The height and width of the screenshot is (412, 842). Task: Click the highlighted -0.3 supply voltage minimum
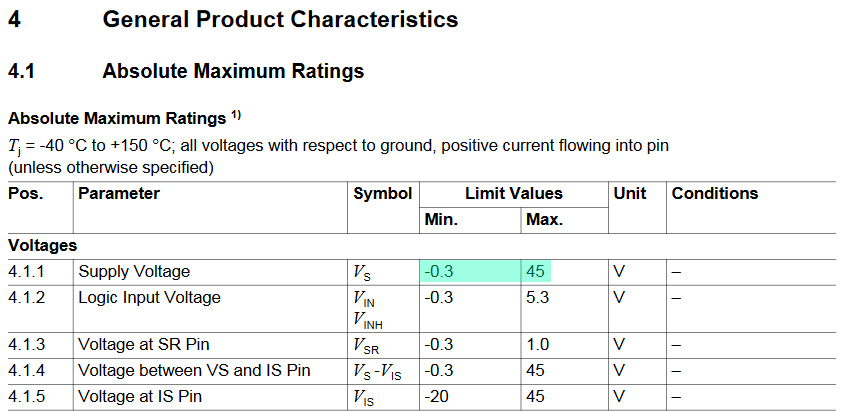[440, 271]
